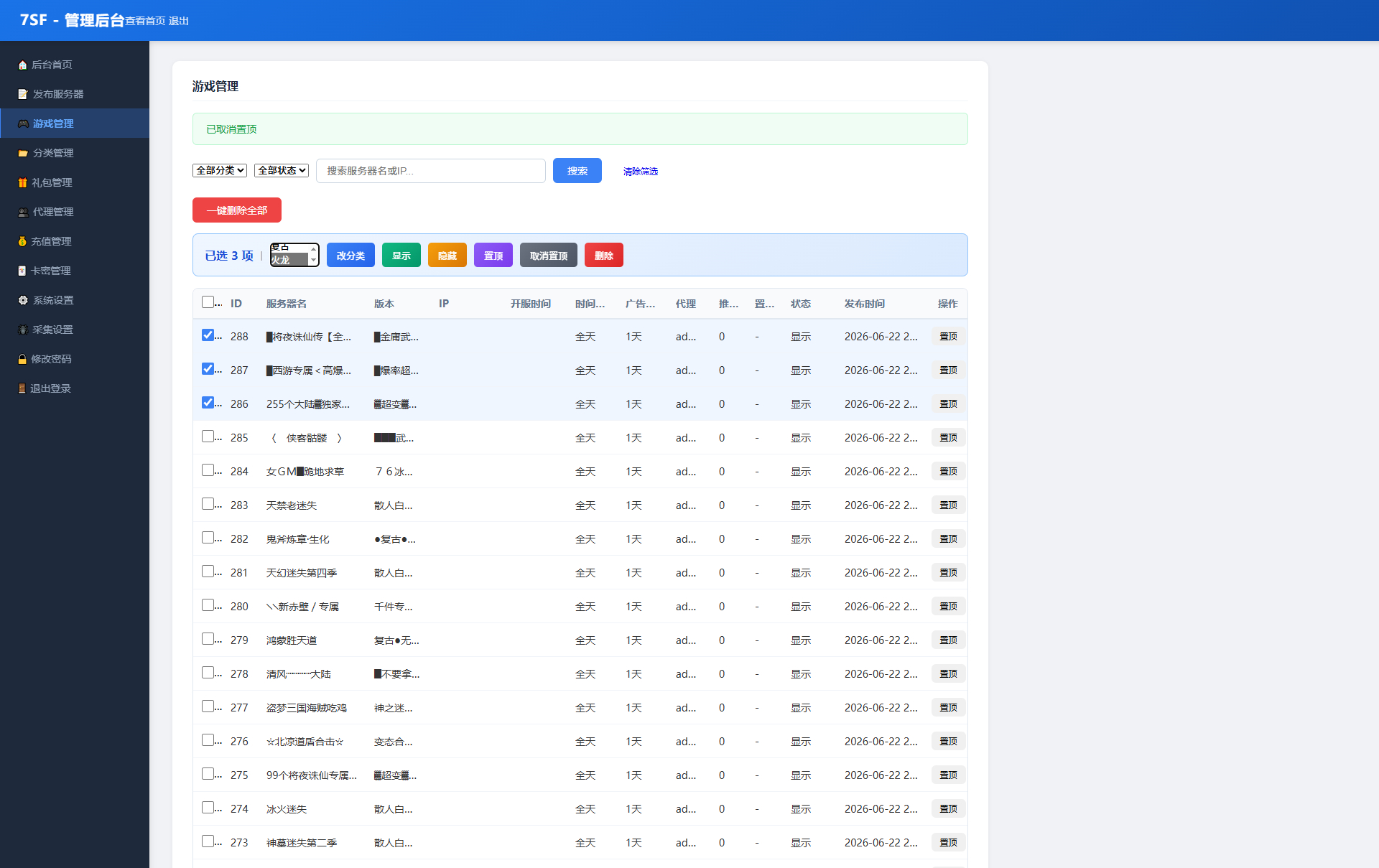Click the people icon for 代理管理
This screenshot has height=868, width=1379.
(x=23, y=212)
